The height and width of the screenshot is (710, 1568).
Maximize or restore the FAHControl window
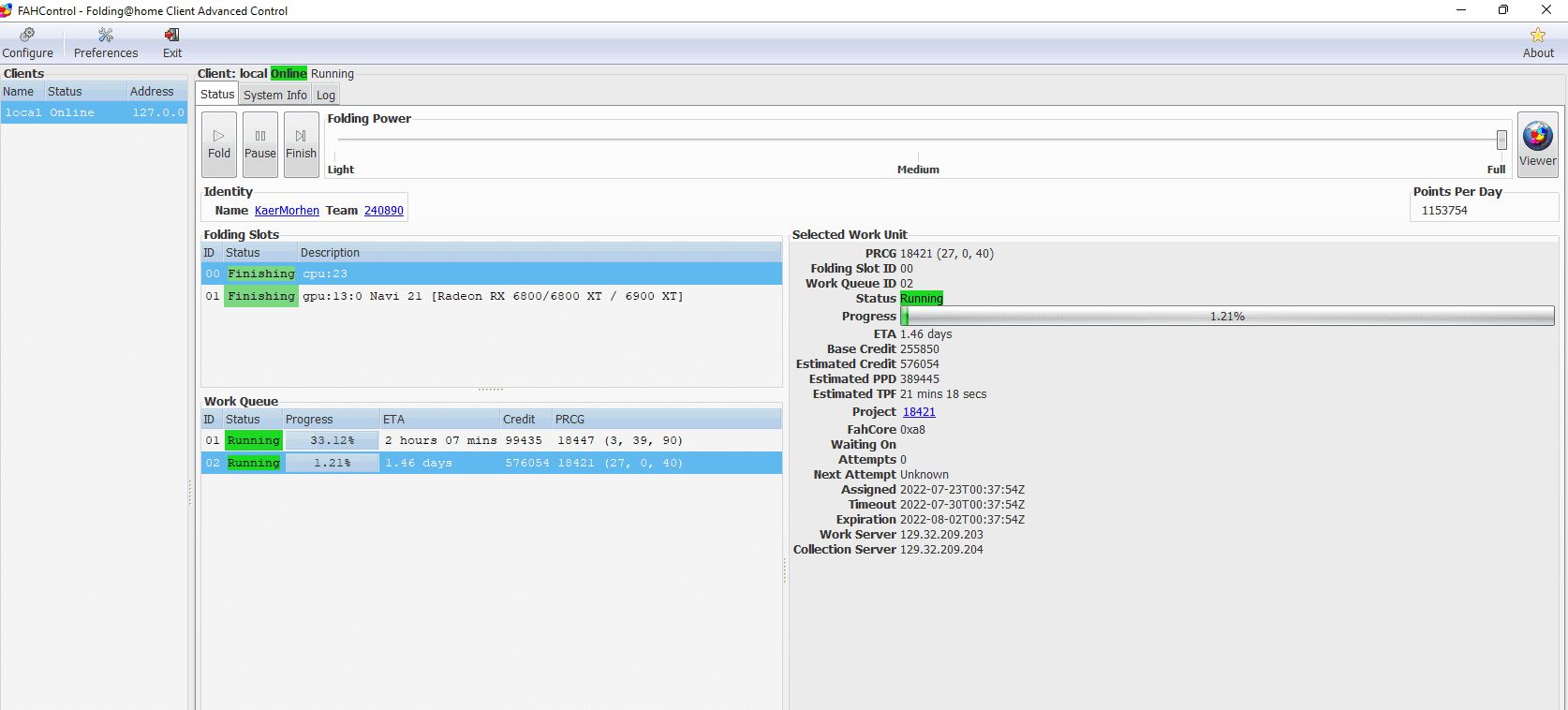point(1502,10)
